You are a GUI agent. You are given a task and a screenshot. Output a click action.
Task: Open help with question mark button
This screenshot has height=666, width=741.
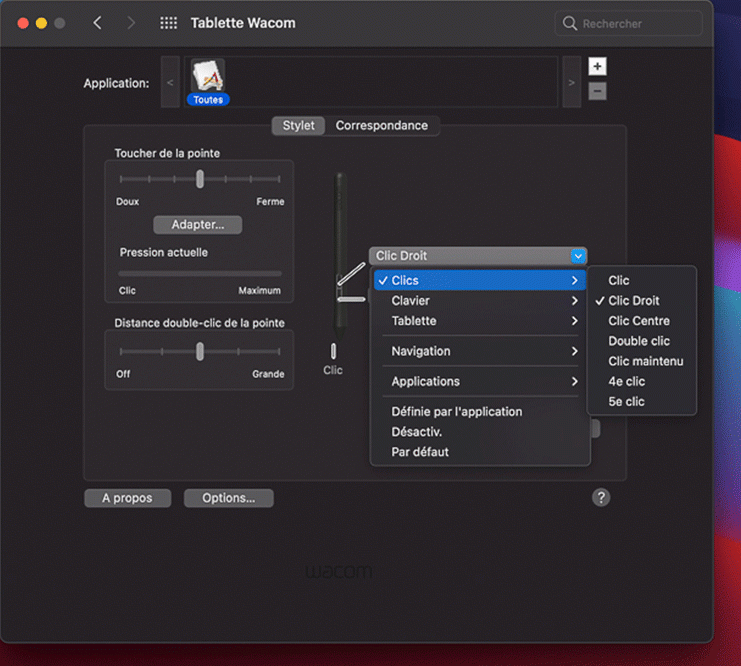click(x=601, y=497)
